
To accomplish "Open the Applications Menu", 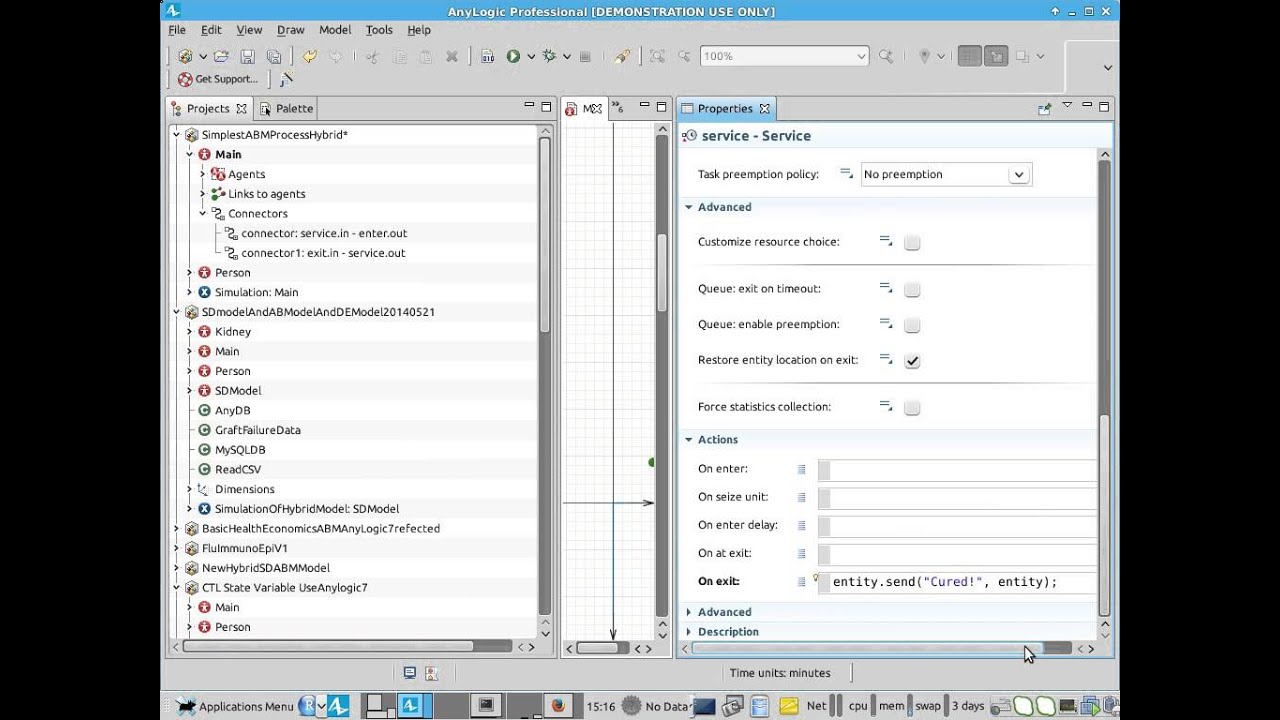I will click(236, 706).
